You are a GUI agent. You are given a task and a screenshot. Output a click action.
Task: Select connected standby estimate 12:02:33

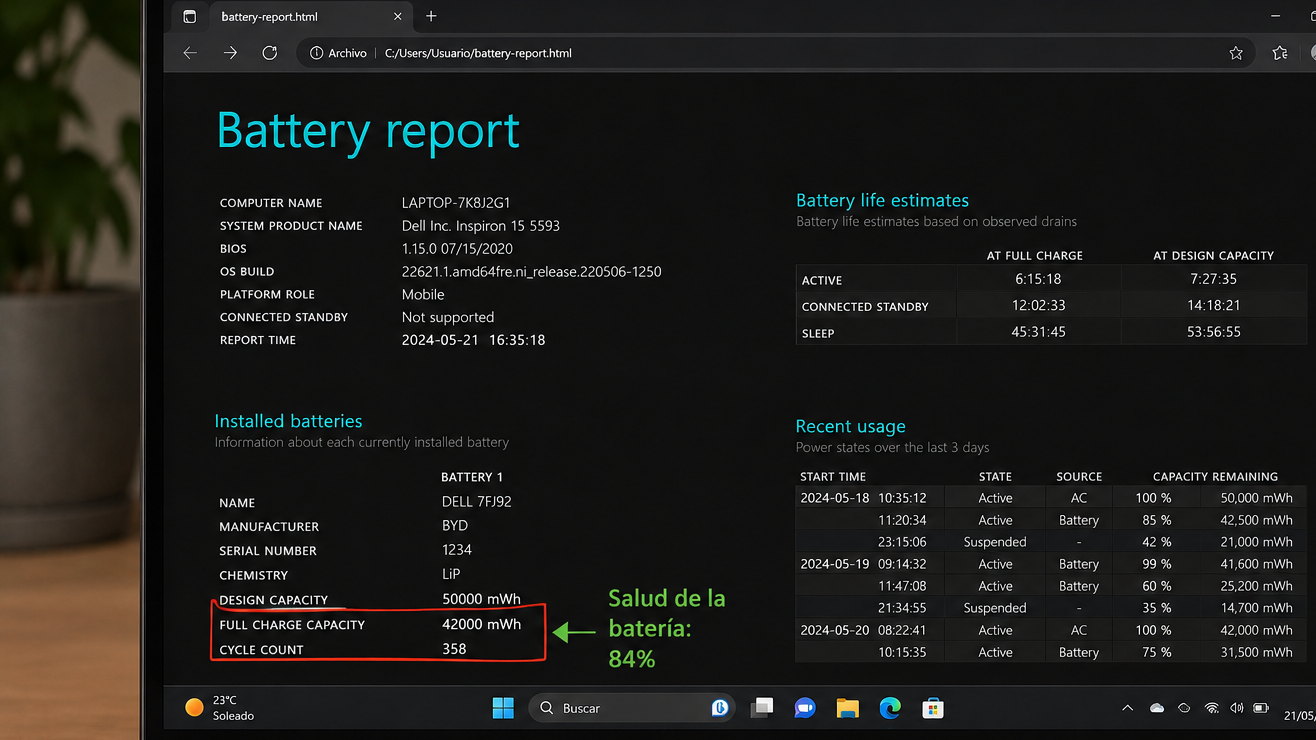(x=1038, y=305)
